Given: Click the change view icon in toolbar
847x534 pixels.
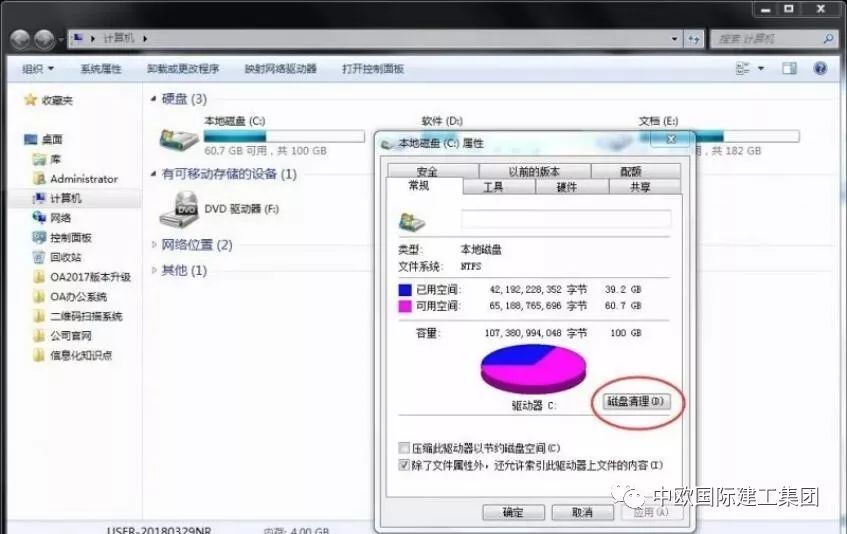Looking at the screenshot, I should [743, 68].
